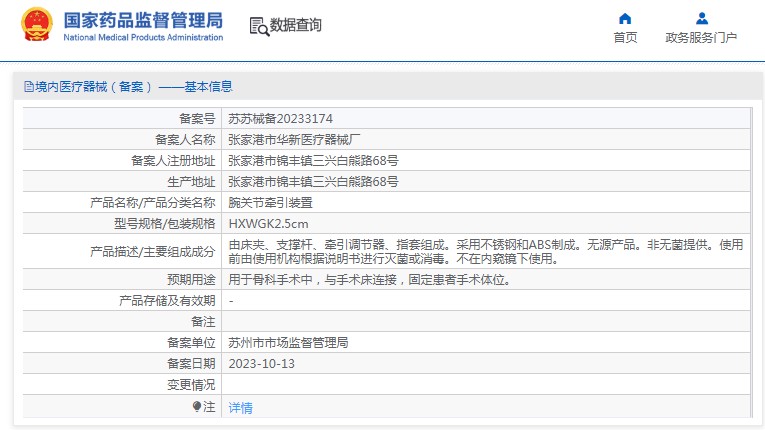The width and height of the screenshot is (765, 430).
Task: Open the 详情 link
Action: [241, 408]
